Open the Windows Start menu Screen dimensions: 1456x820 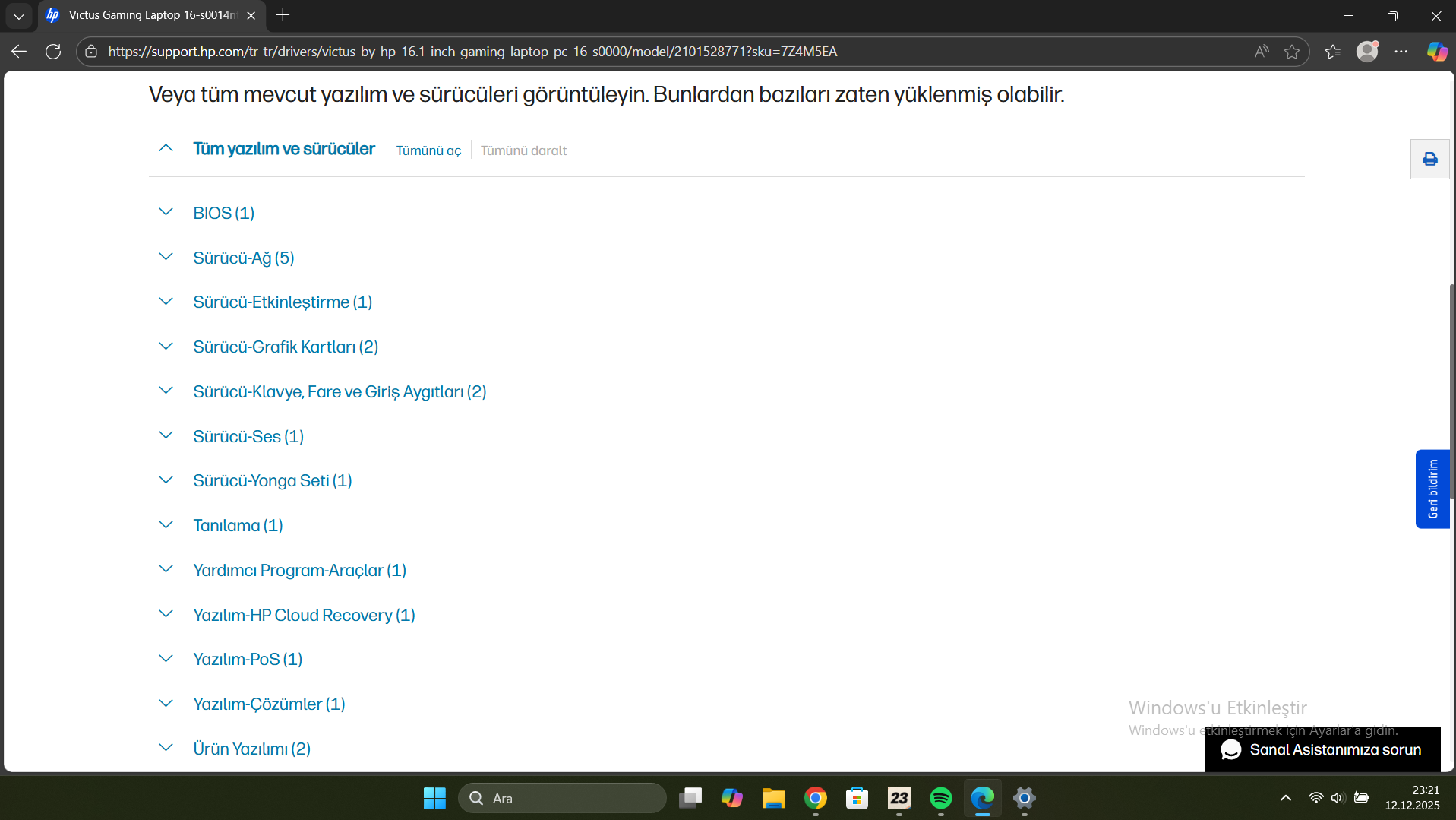click(x=434, y=798)
